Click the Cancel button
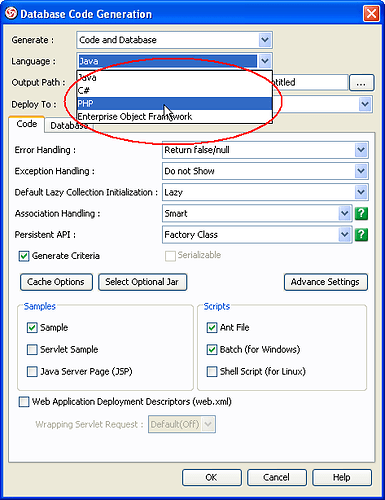Screen dimensions: 385x500 point(277,477)
